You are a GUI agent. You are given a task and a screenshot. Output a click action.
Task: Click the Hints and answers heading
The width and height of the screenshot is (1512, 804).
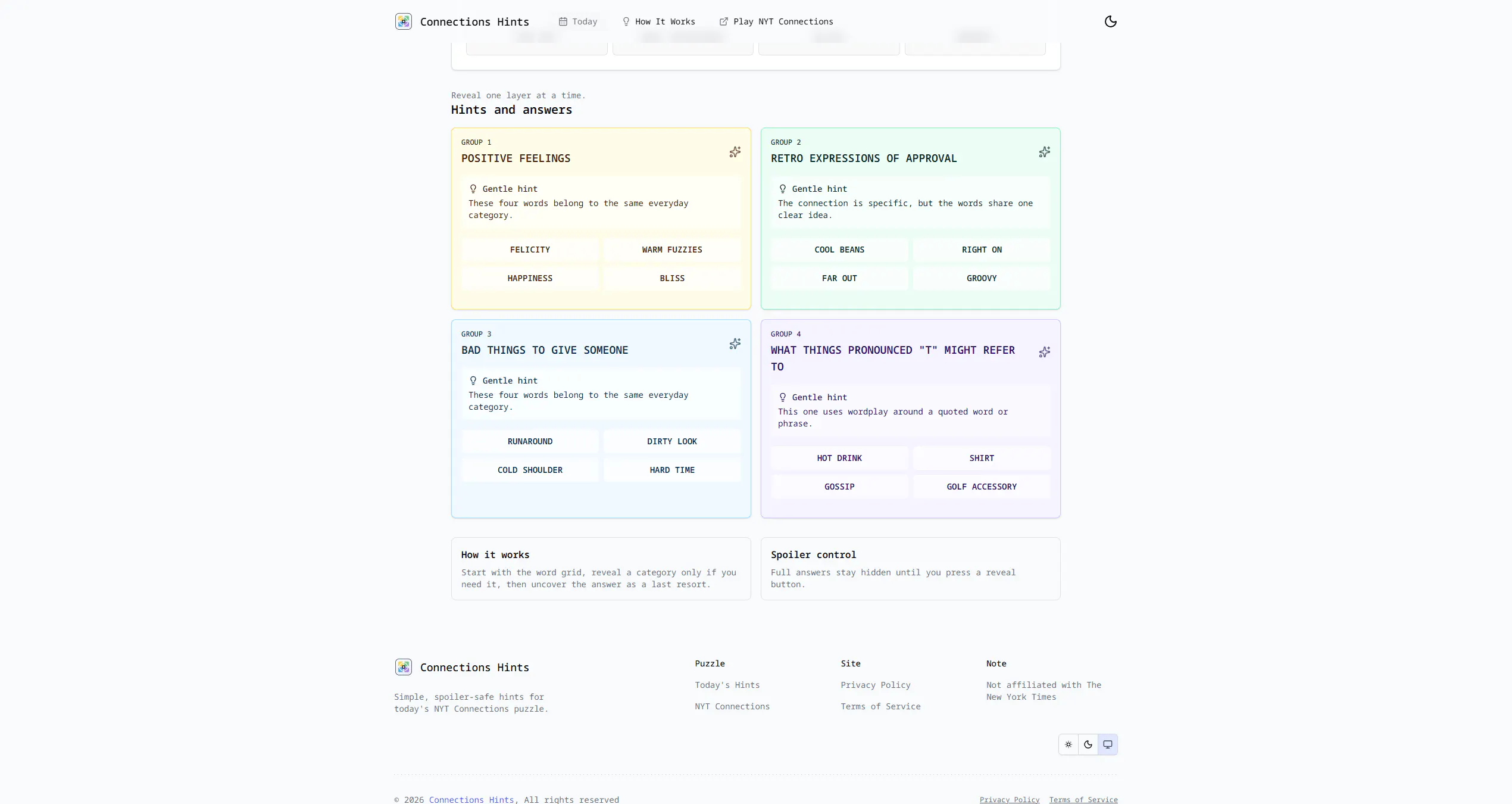click(511, 110)
